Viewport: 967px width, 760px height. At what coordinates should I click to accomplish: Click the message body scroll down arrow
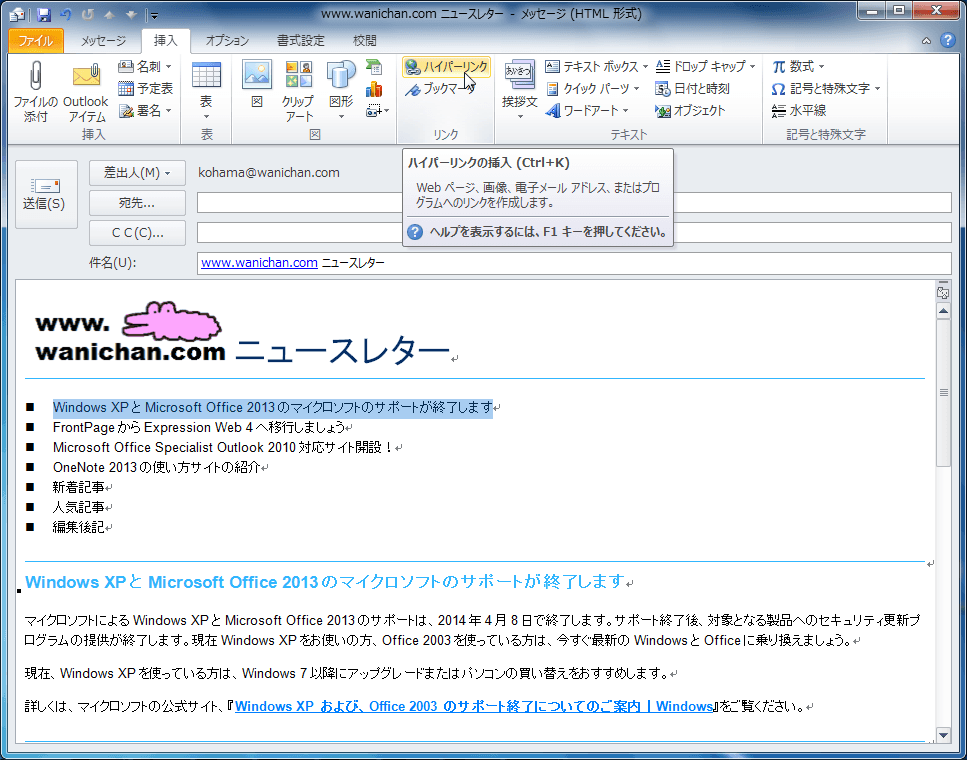pos(943,734)
